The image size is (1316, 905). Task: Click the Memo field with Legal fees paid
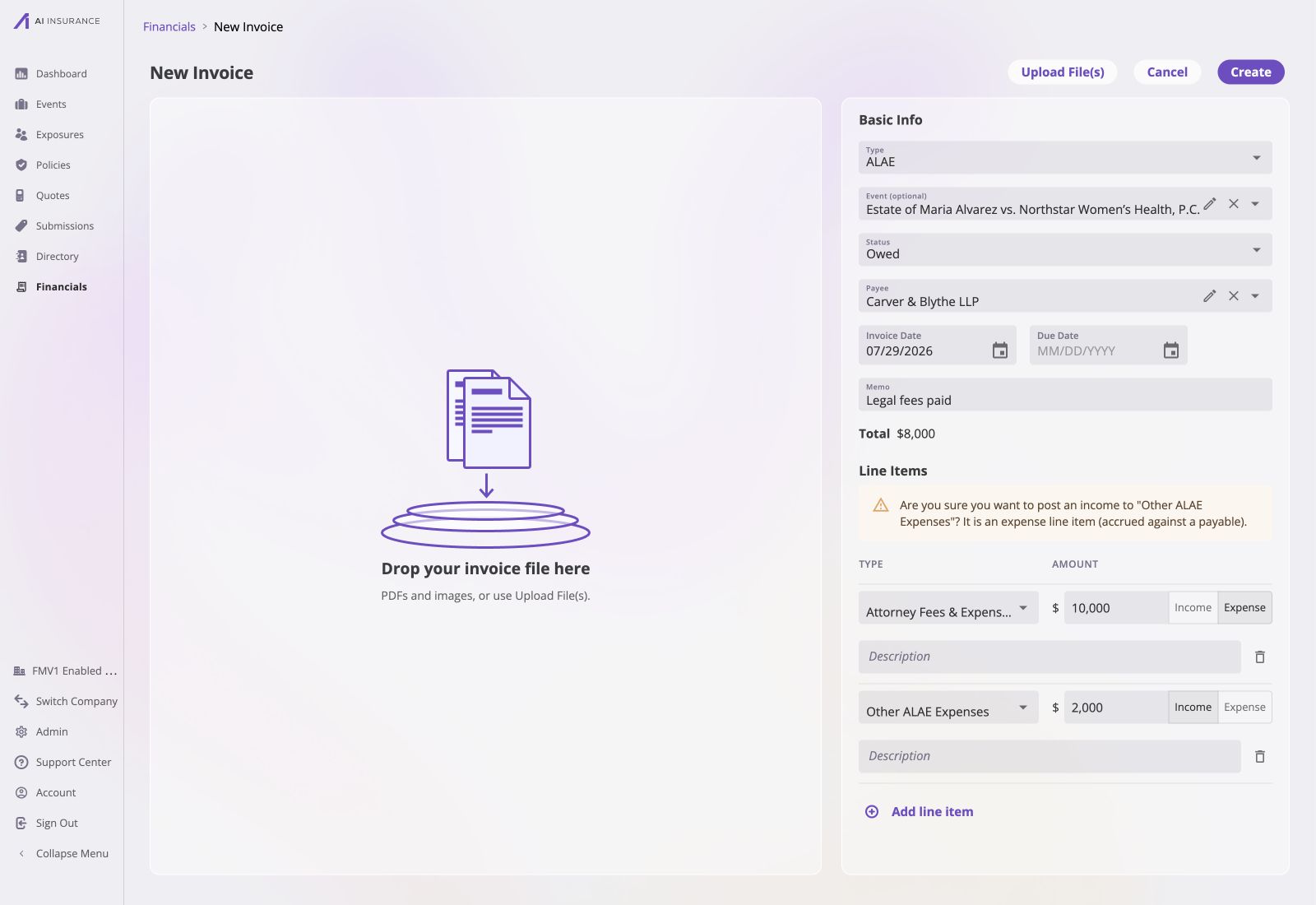(1065, 395)
